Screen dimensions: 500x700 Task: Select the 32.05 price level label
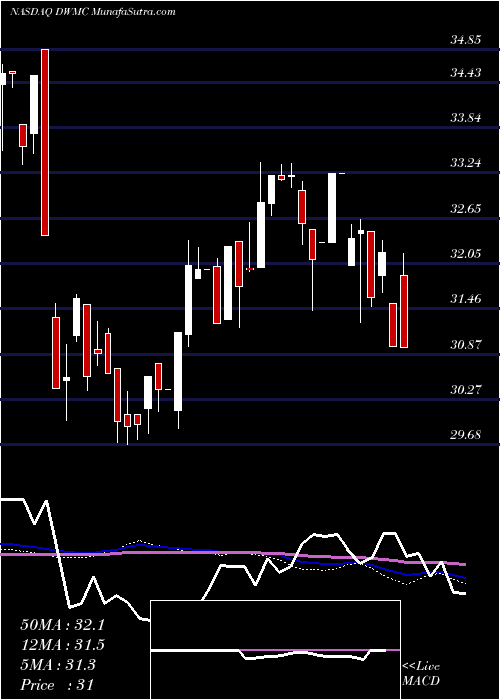466,254
